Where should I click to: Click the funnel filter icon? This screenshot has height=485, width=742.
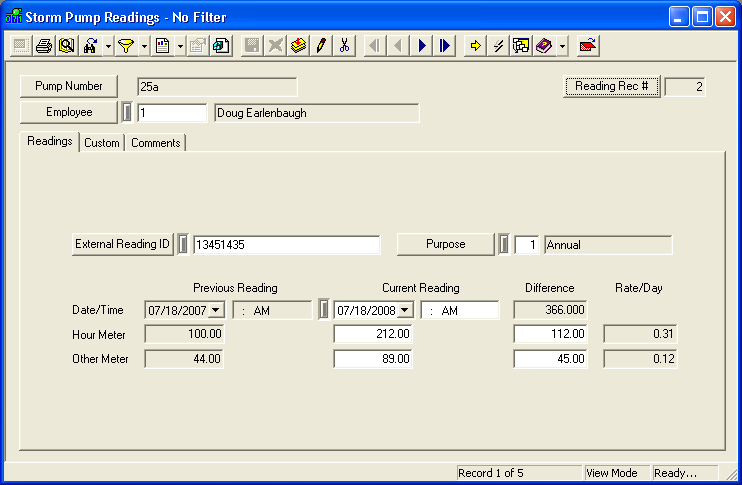(126, 46)
